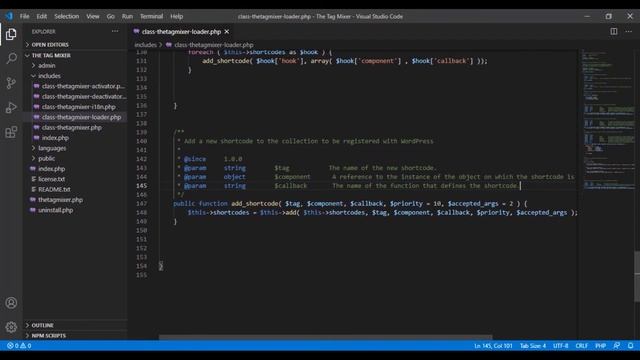
Task: Open the Explorer view in activity bar
Action: [x=11, y=34]
